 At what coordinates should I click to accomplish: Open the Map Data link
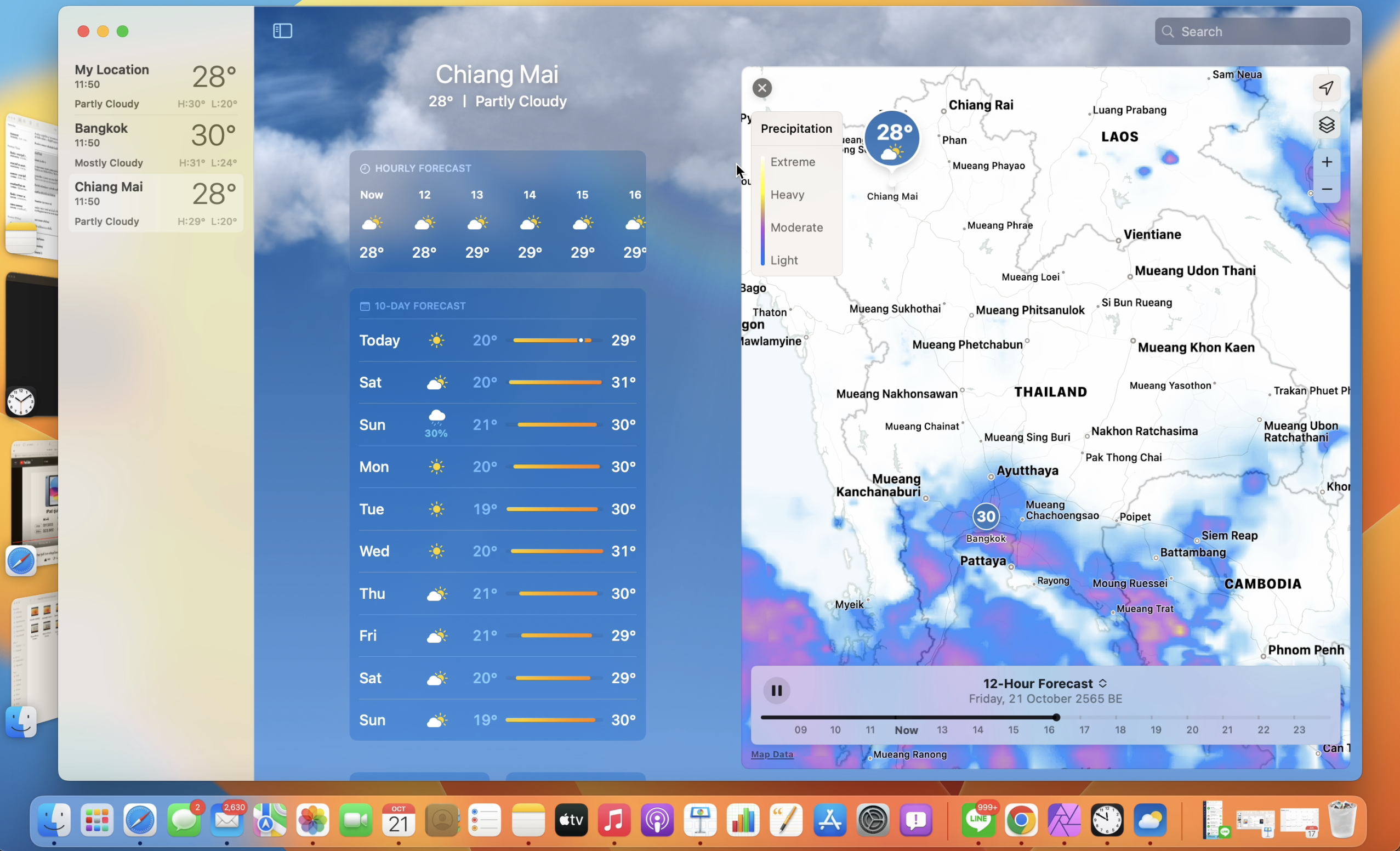point(772,754)
